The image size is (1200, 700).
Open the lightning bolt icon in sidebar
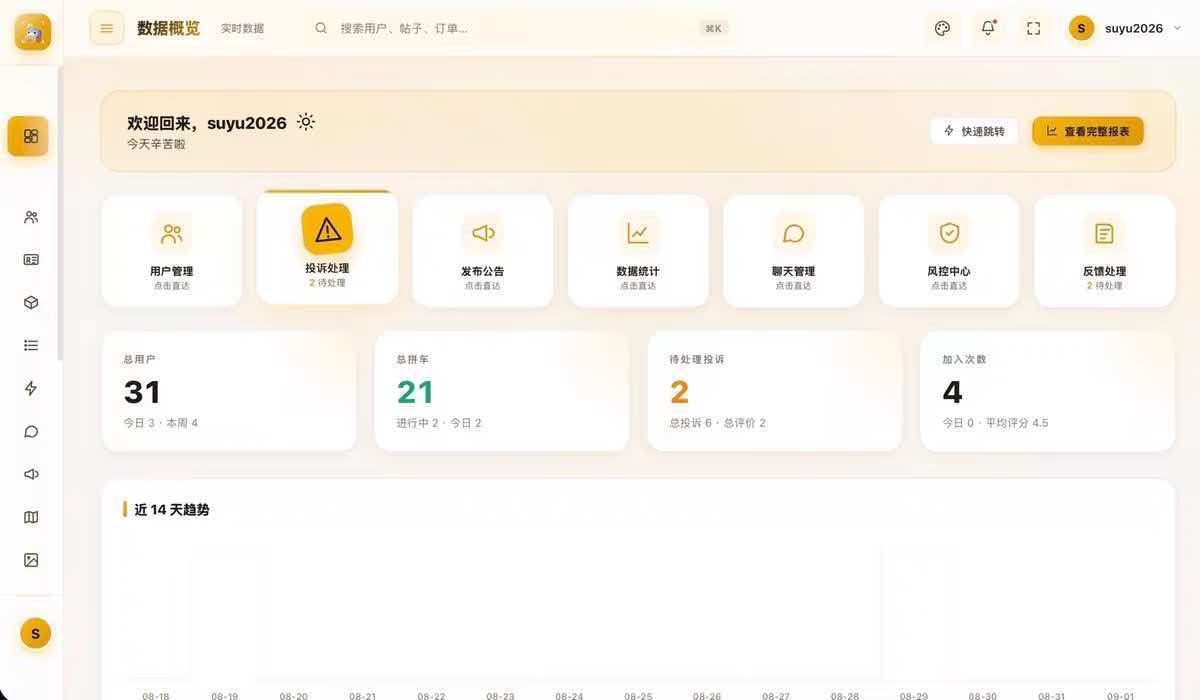coord(31,388)
